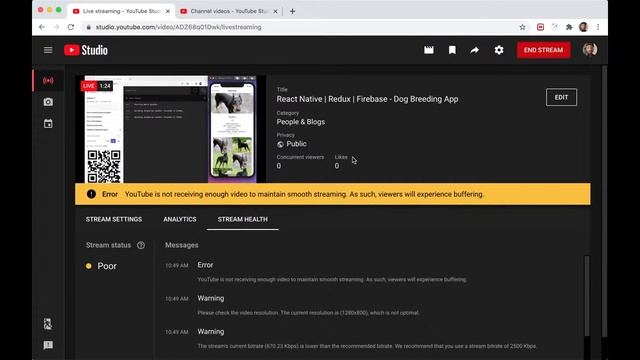The width and height of the screenshot is (640, 360).
Task: Click the Poor stream status label
Action: click(x=107, y=266)
